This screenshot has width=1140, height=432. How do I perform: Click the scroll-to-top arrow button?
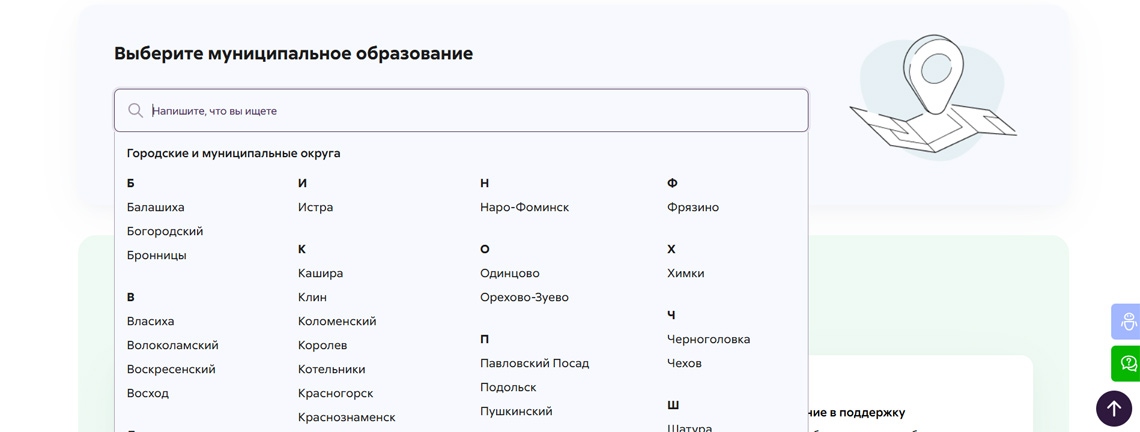coord(1114,408)
